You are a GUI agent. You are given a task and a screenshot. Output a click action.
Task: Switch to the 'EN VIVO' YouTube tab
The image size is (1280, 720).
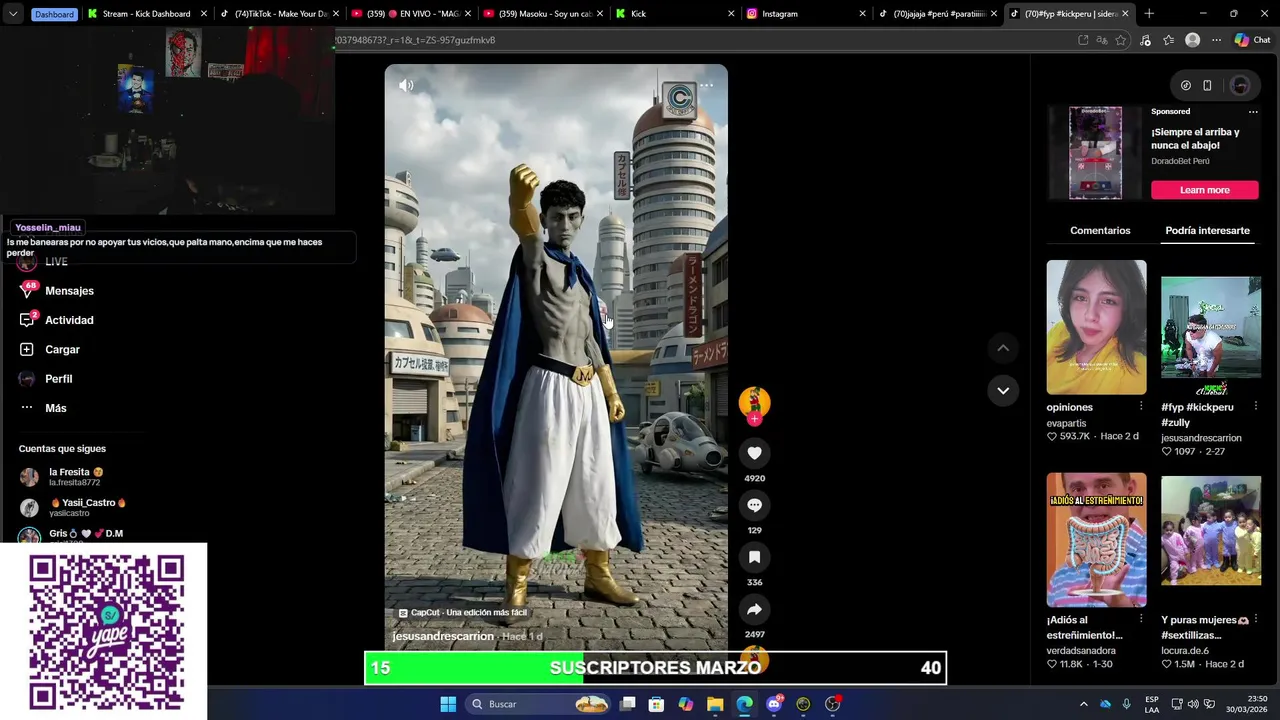(410, 14)
